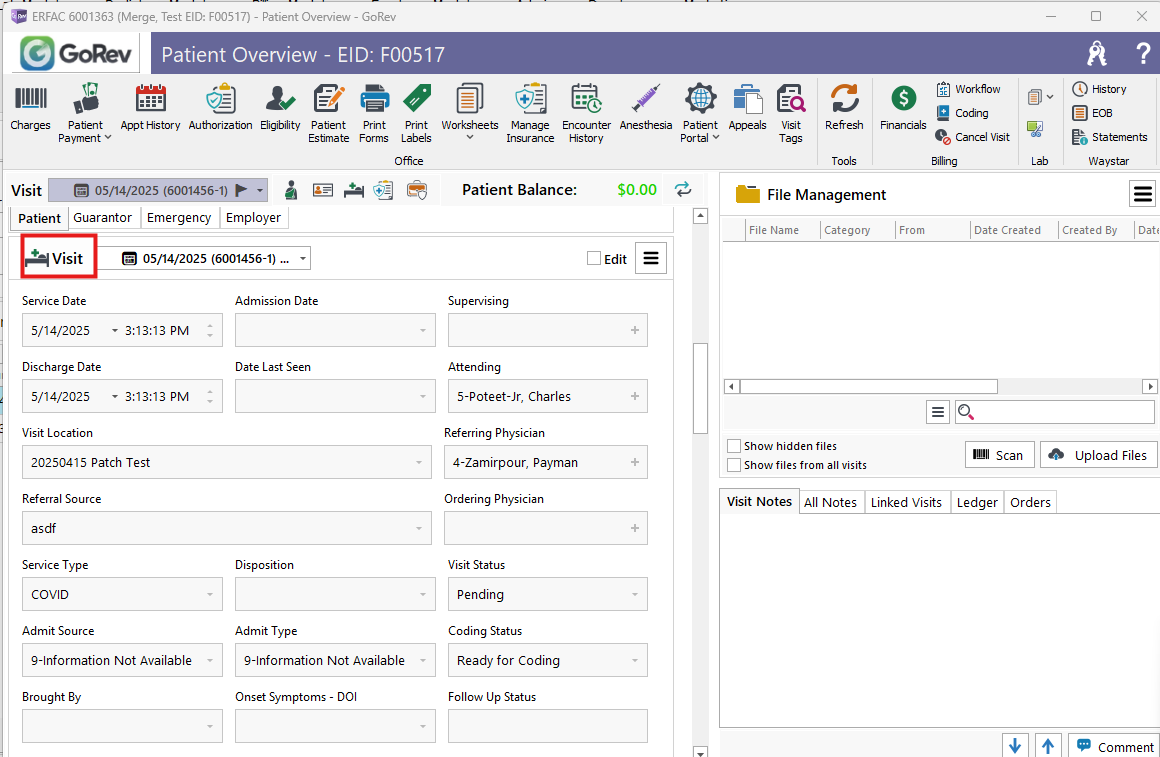Click the Comment button
The image size is (1160, 757).
click(1114, 746)
